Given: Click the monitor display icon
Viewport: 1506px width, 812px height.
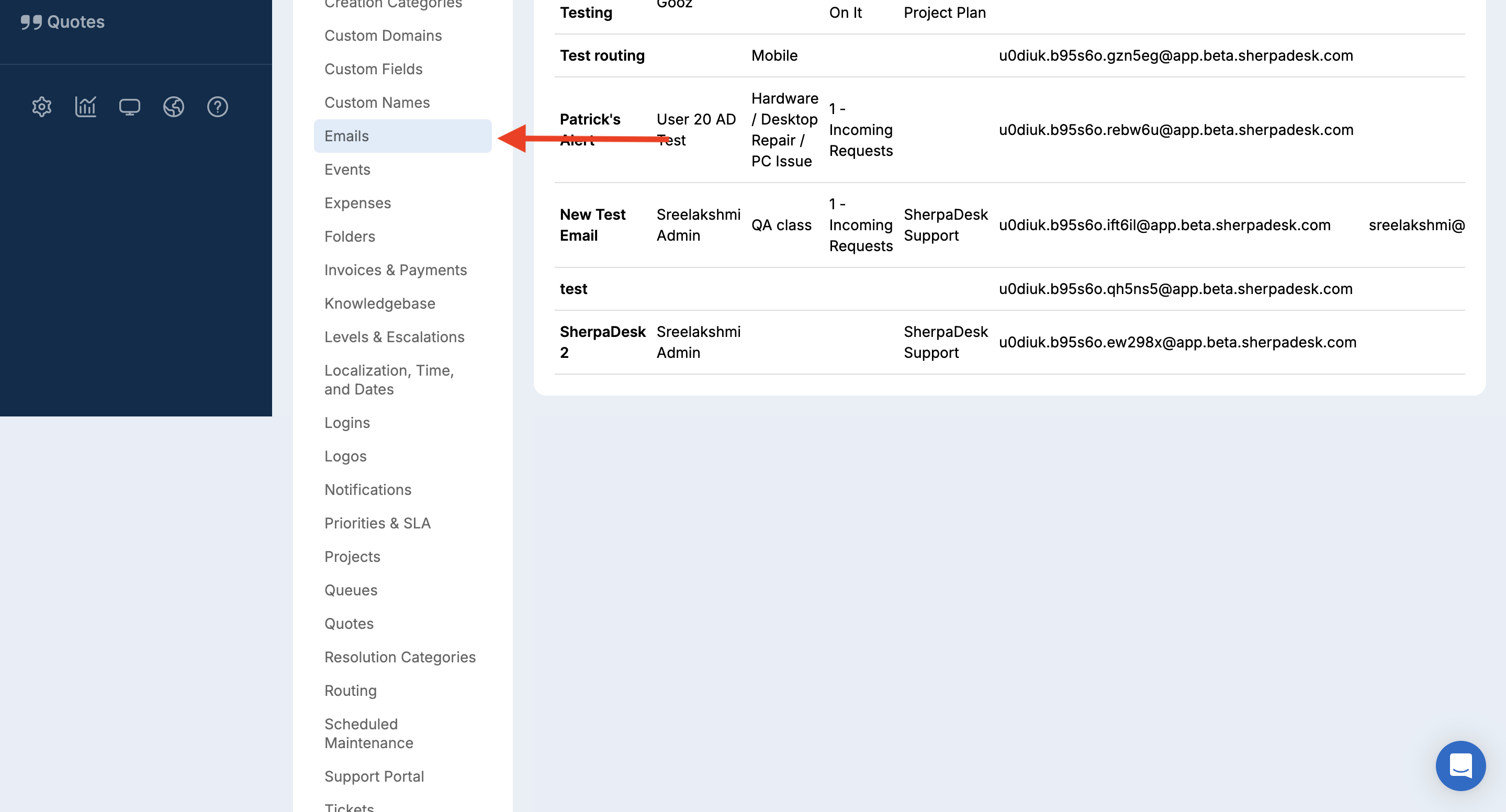Looking at the screenshot, I should point(129,106).
